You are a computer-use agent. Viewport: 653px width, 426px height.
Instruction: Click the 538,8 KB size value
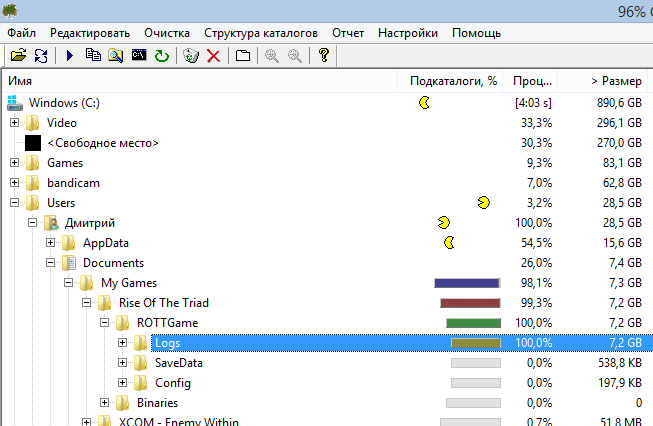620,363
